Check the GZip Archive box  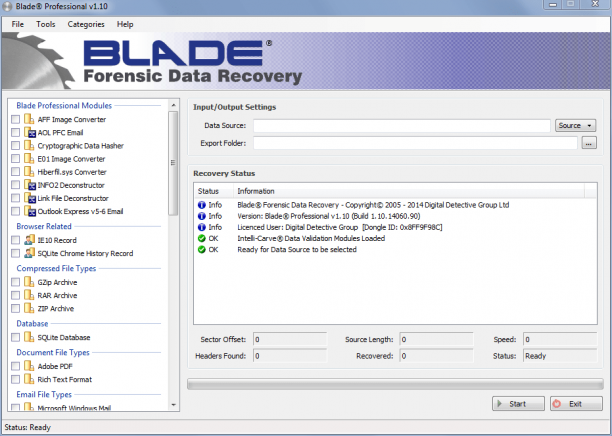pos(15,282)
